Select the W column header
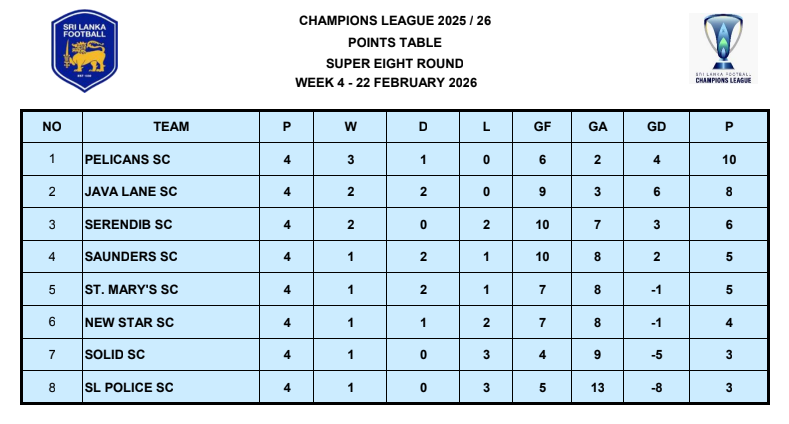 pyautogui.click(x=350, y=127)
